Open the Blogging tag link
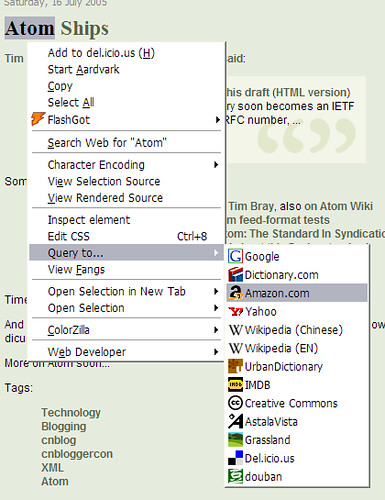Viewport: 385px width, 500px height. (64, 426)
